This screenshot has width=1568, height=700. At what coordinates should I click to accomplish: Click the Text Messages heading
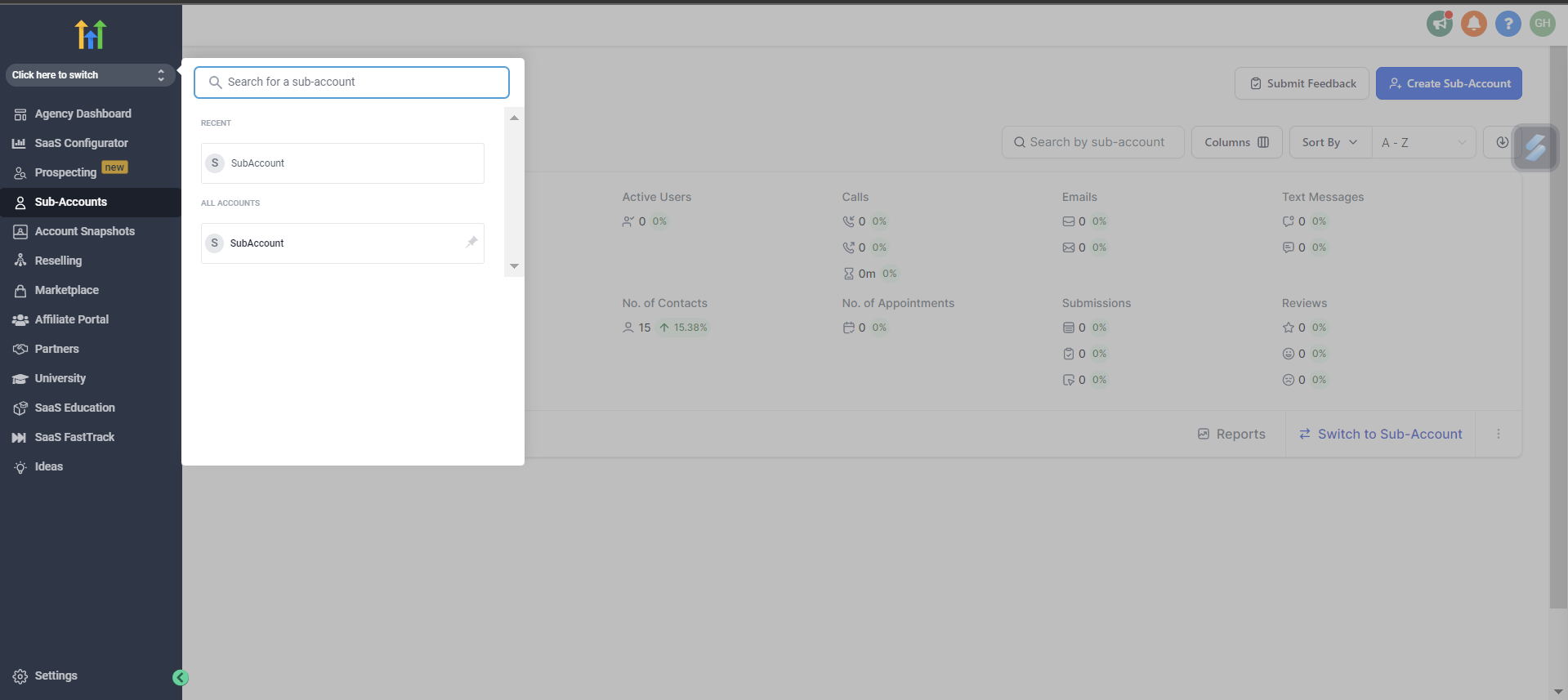[x=1323, y=197]
